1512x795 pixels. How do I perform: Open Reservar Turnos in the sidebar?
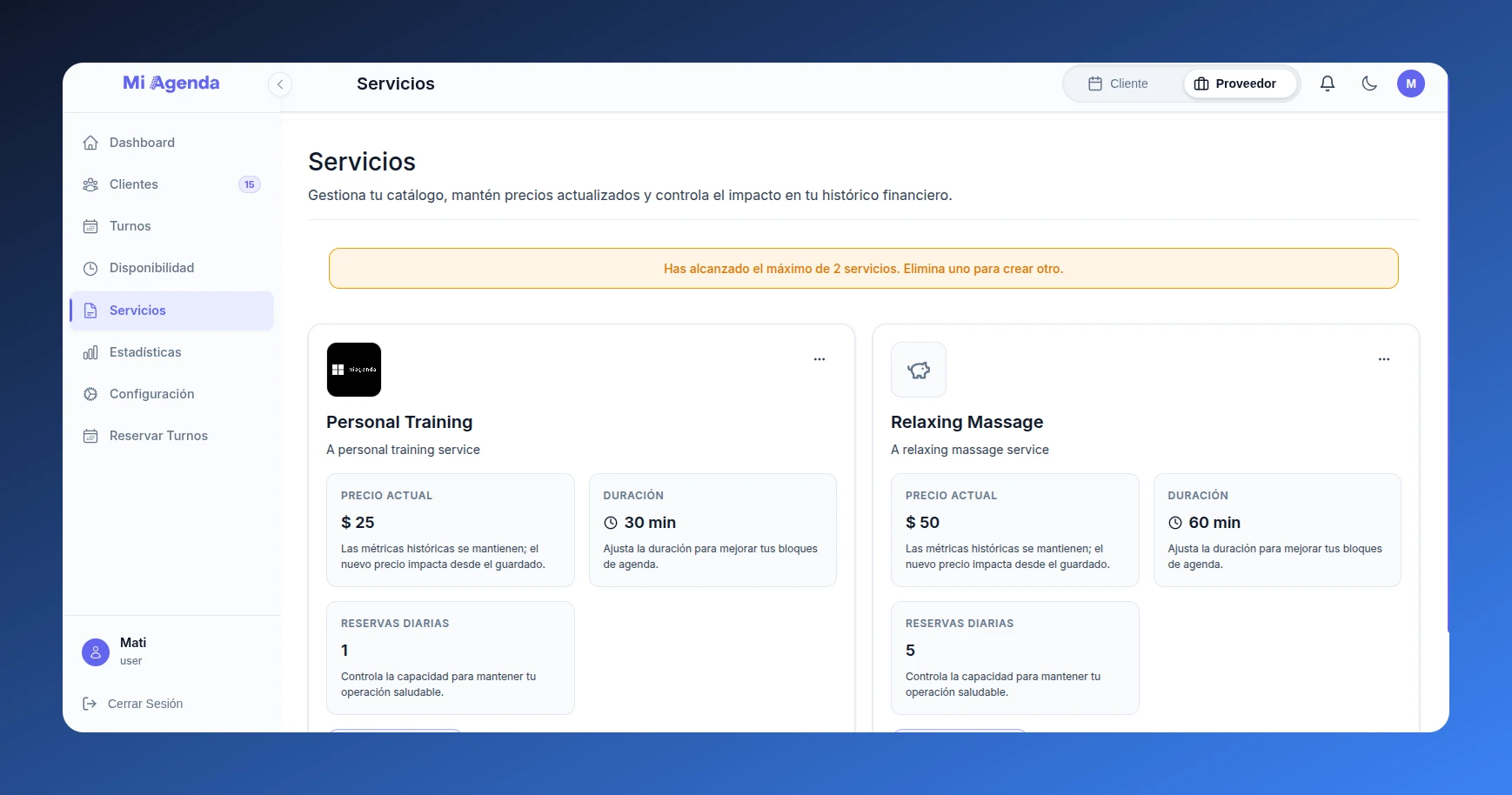pyautogui.click(x=171, y=436)
